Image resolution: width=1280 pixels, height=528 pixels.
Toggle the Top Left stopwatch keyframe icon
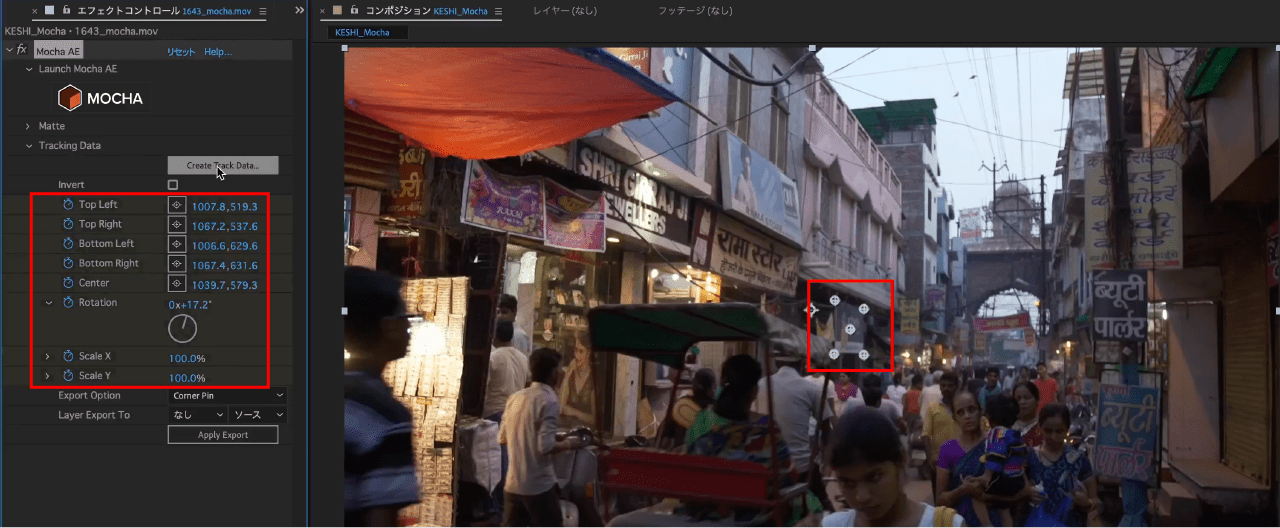68,205
